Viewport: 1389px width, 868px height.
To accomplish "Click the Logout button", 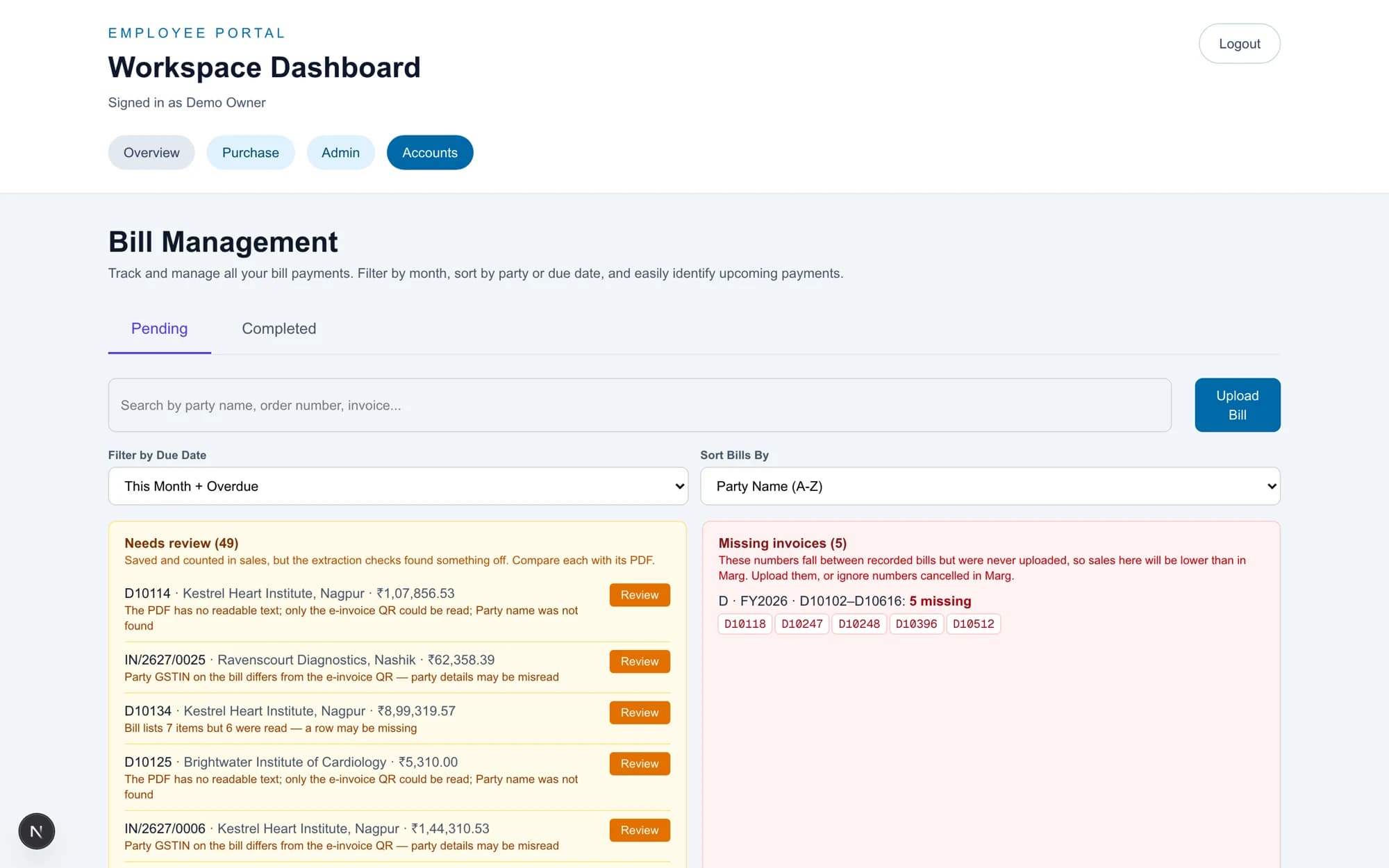I will pyautogui.click(x=1240, y=44).
